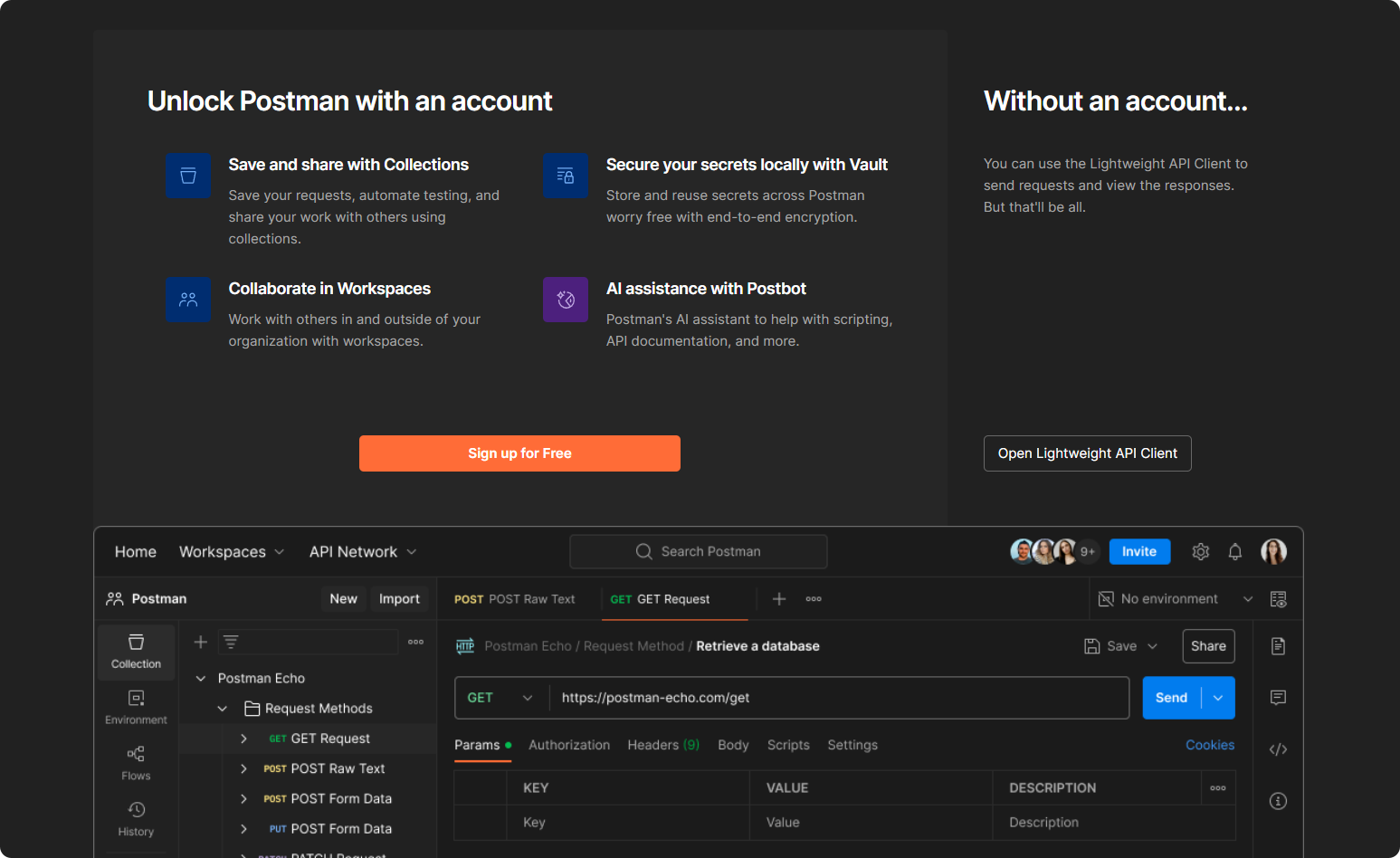Viewport: 1400px width, 858px height.
Task: Click the Collections bucket feature icon
Action: click(188, 176)
